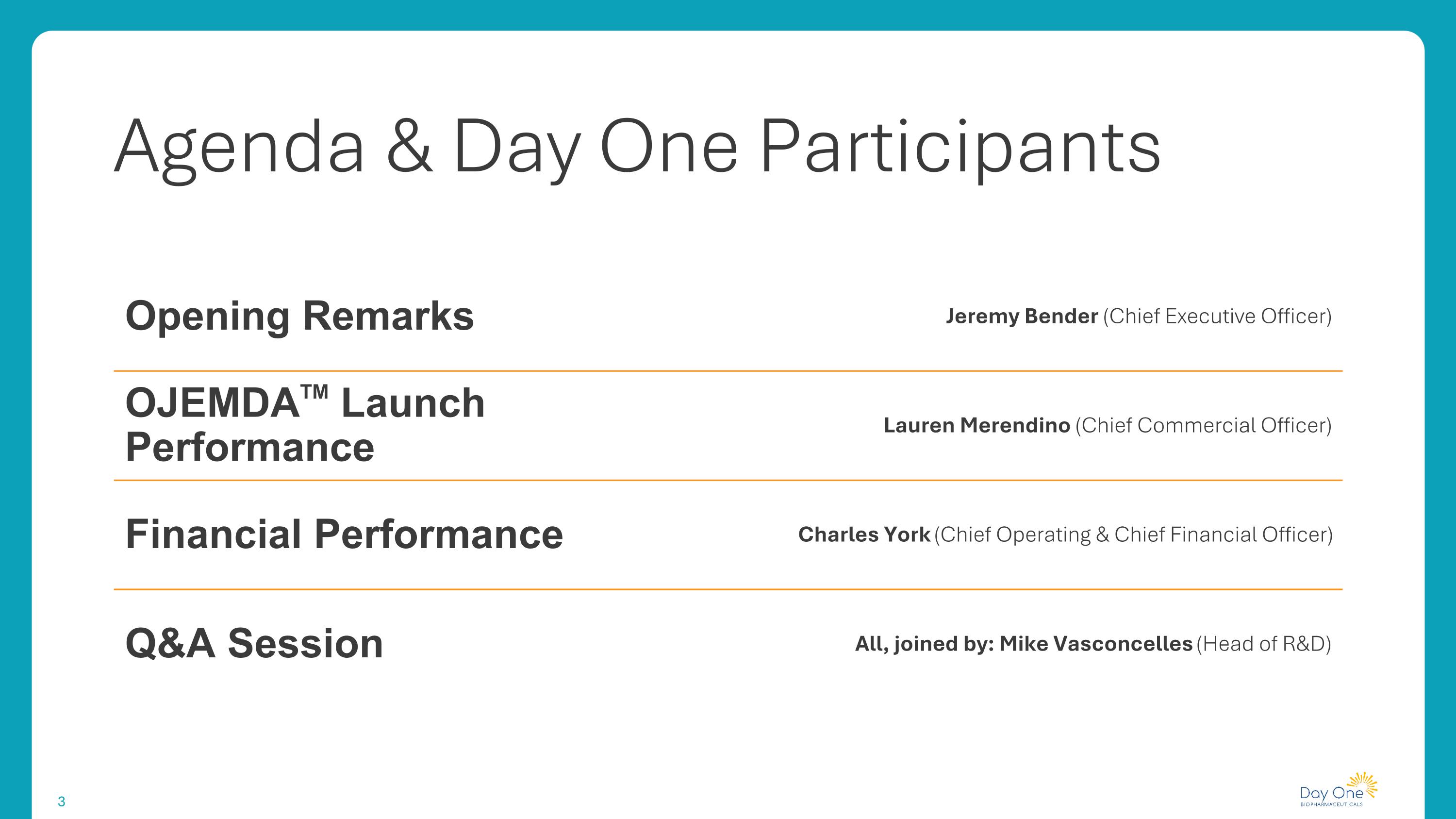
Task: Click the name Mike Vasconcelles
Action: pos(1095,643)
